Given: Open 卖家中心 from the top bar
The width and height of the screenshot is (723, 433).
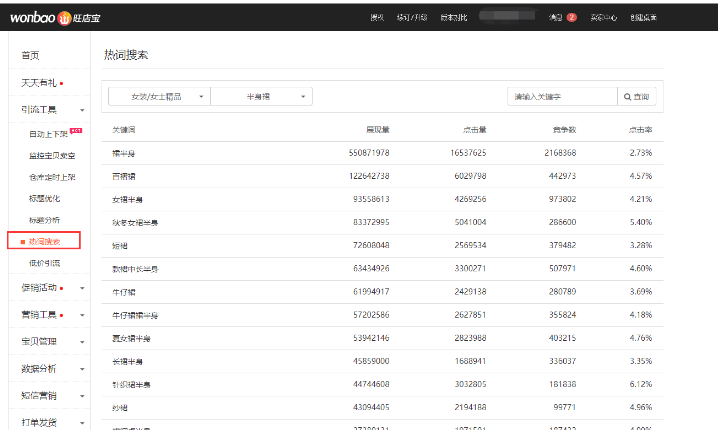Looking at the screenshot, I should (604, 17).
